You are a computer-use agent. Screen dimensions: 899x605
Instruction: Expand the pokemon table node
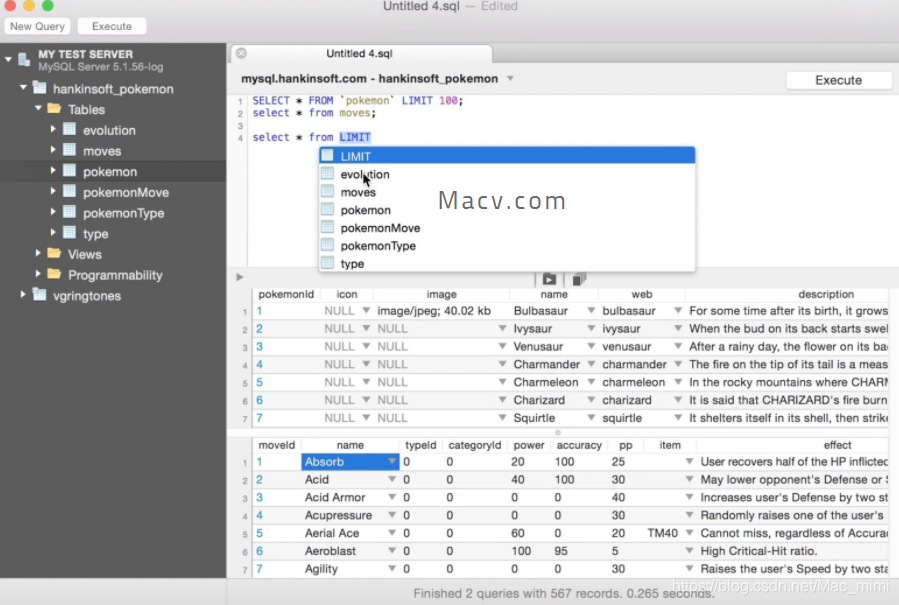click(53, 171)
